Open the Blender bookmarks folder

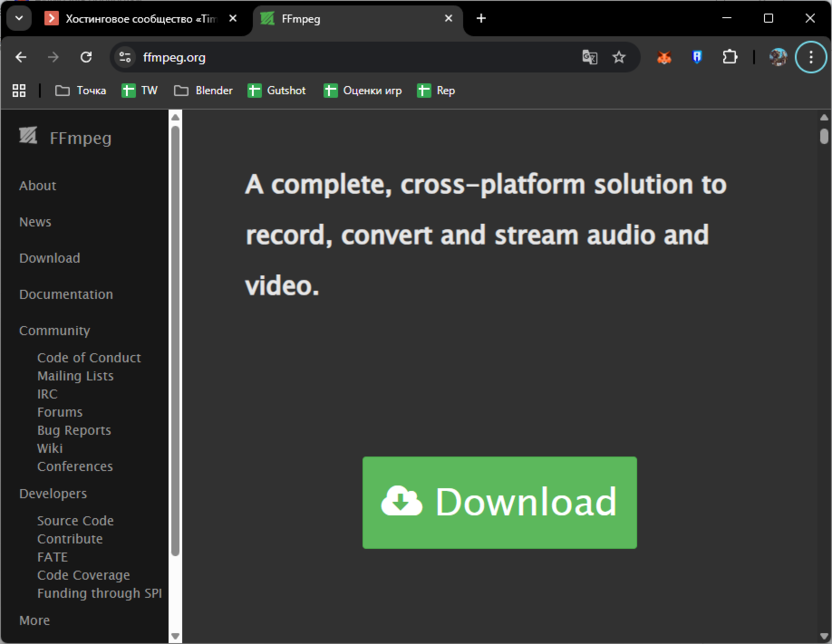click(x=203, y=90)
